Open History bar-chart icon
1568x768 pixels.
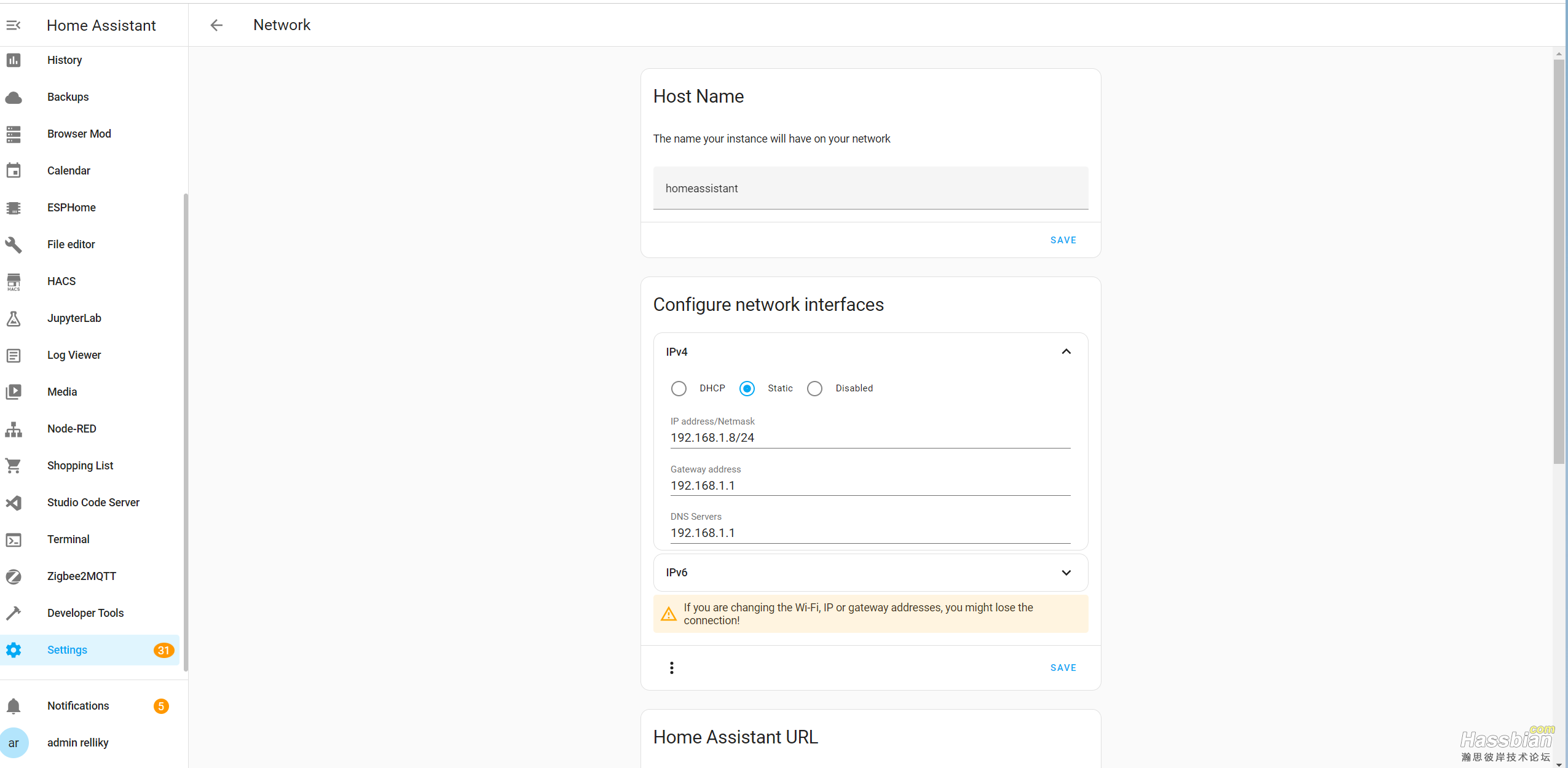14,60
